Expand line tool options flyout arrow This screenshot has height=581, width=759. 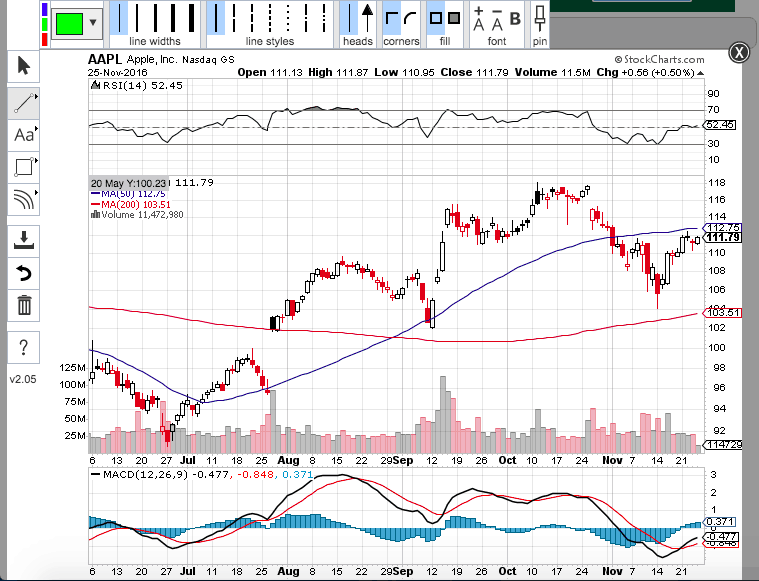pyautogui.click(x=36, y=97)
